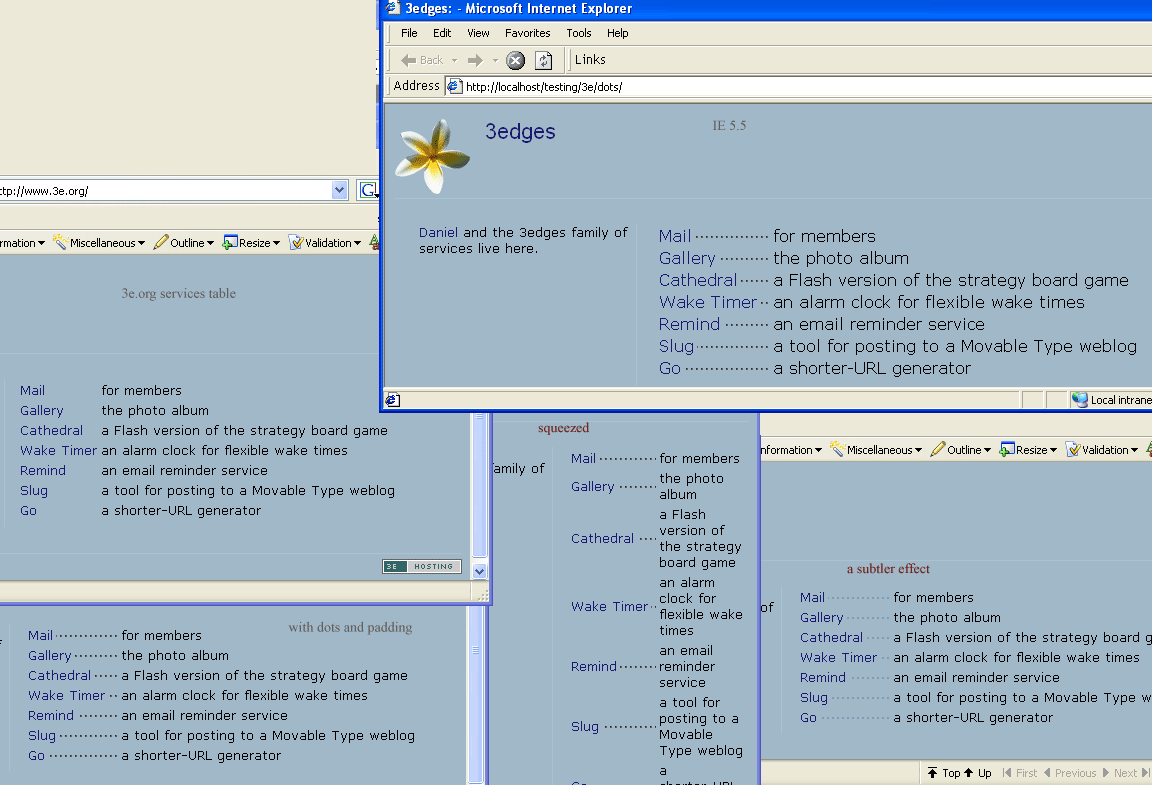The width and height of the screenshot is (1152, 785).
Task: Open the Cathedral link in the IE window
Action: pyautogui.click(x=698, y=280)
